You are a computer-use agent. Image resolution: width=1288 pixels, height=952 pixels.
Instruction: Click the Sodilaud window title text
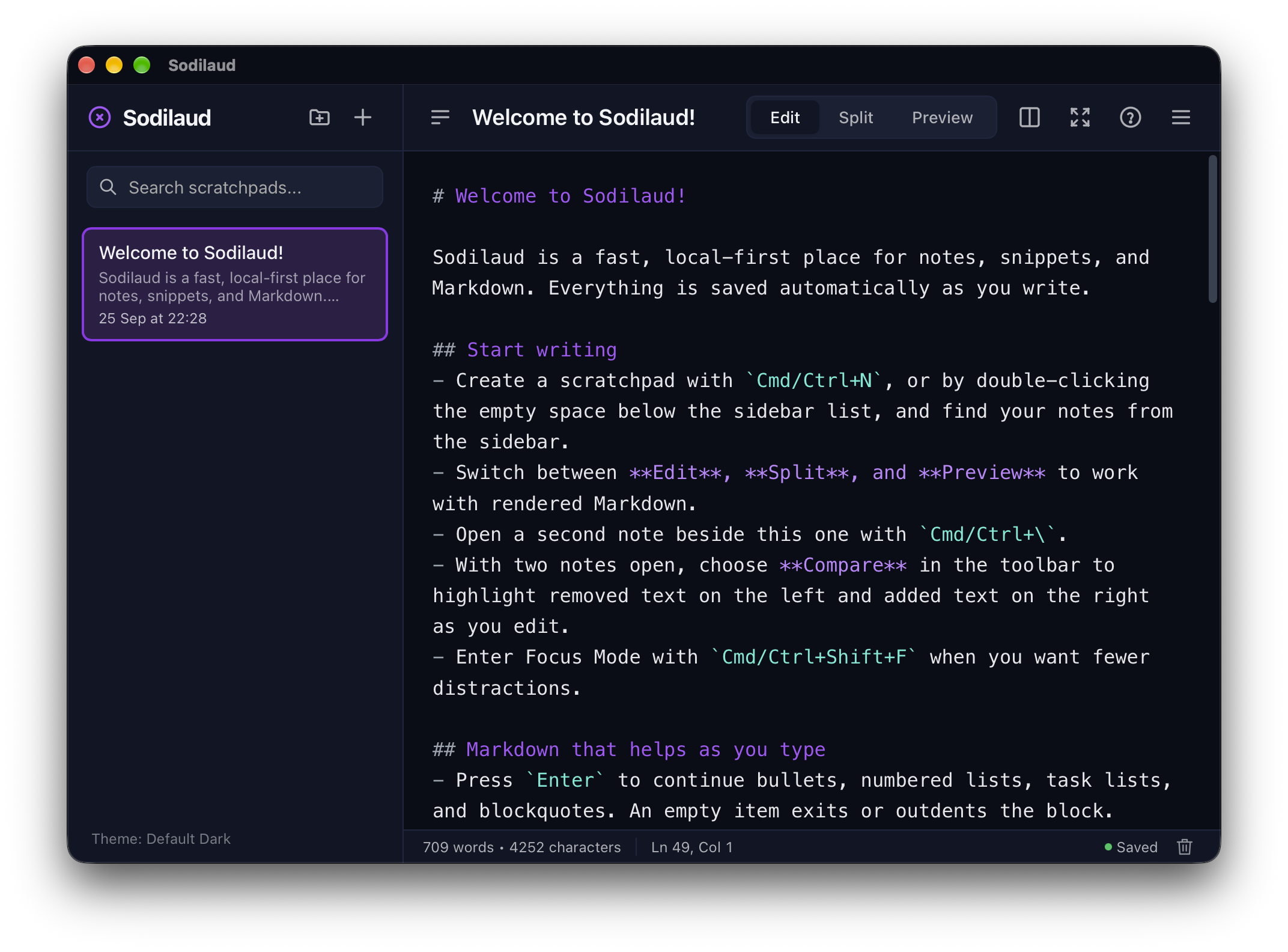[x=202, y=65]
